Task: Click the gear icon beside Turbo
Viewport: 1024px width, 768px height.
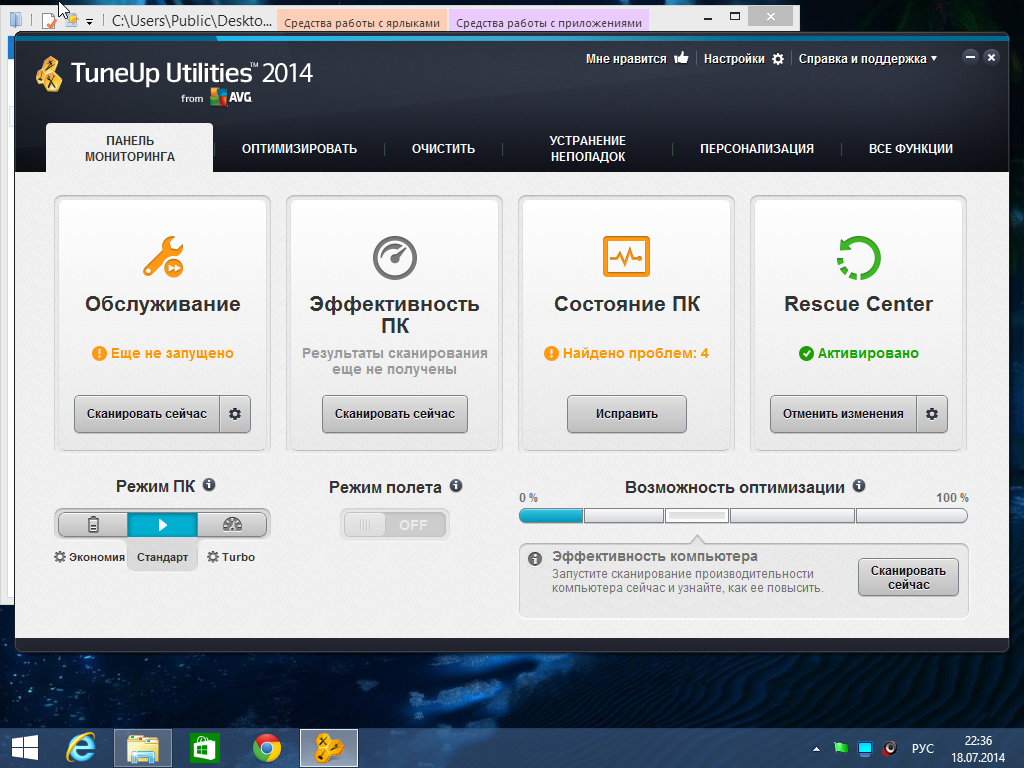Action: click(x=213, y=557)
